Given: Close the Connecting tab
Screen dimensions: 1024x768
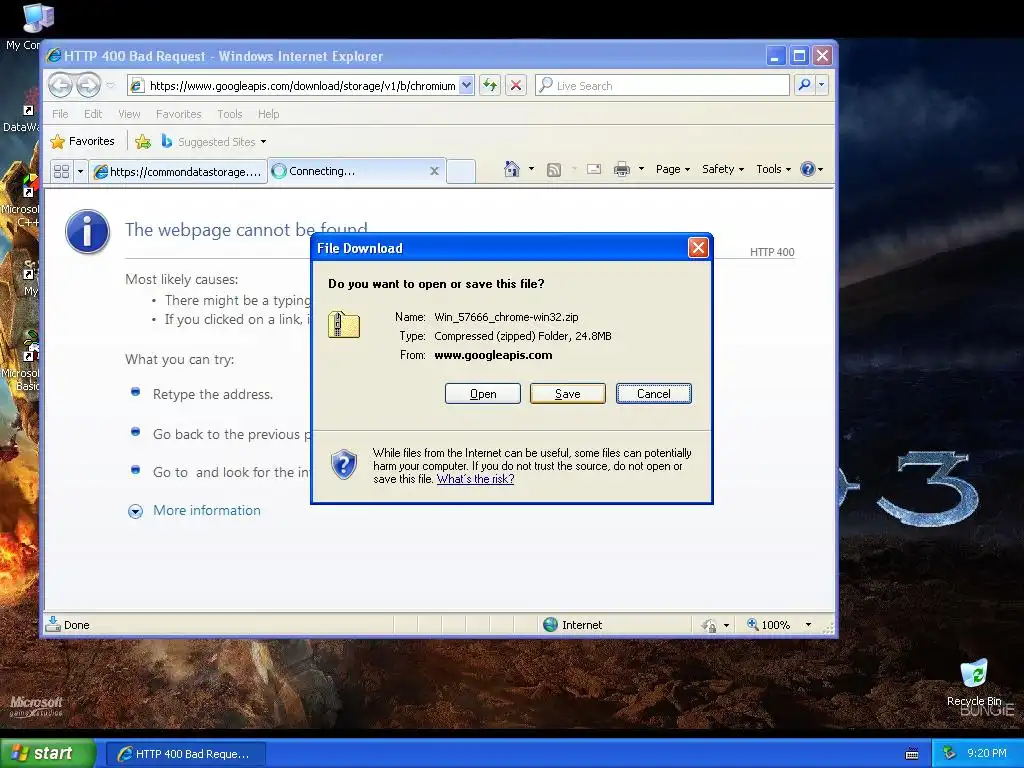Looking at the screenshot, I should point(434,171).
